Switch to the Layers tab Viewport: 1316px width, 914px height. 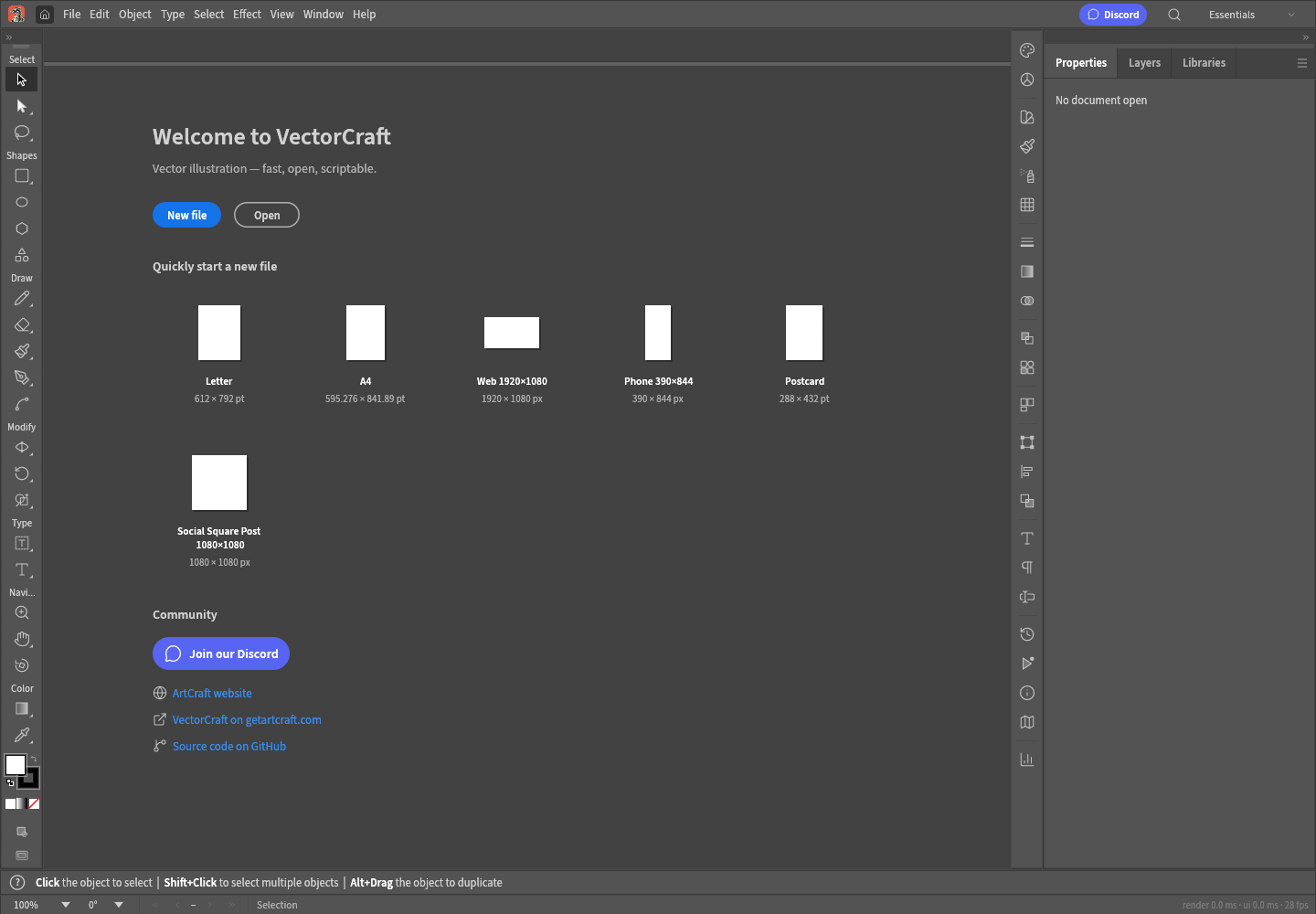(x=1144, y=63)
